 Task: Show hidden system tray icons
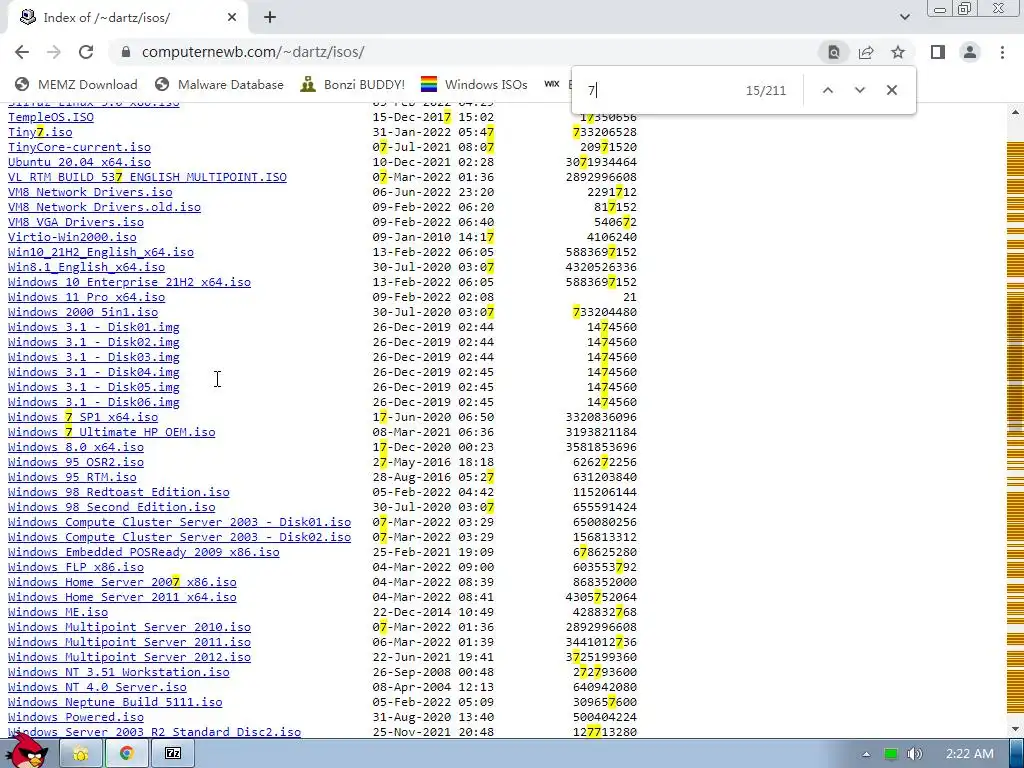click(866, 754)
